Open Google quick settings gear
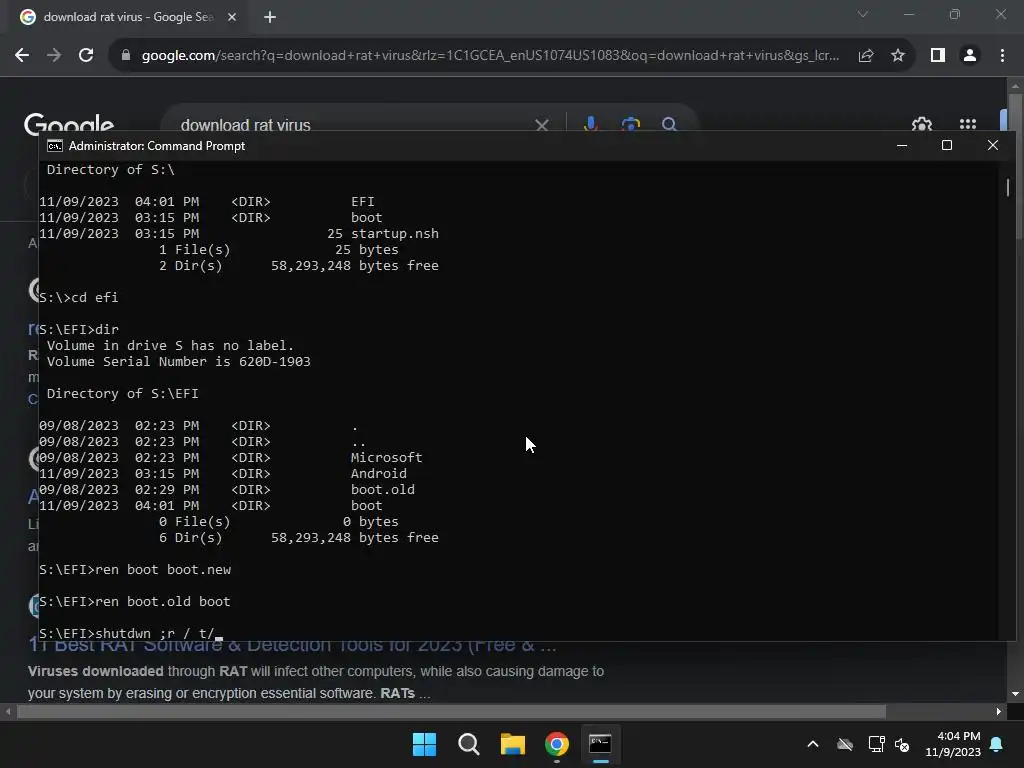1024x768 pixels. click(x=921, y=123)
